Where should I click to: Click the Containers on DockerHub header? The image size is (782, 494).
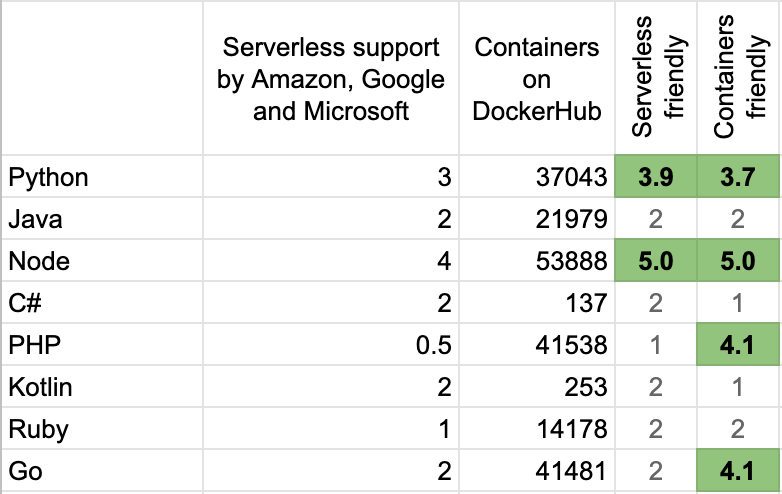click(538, 78)
